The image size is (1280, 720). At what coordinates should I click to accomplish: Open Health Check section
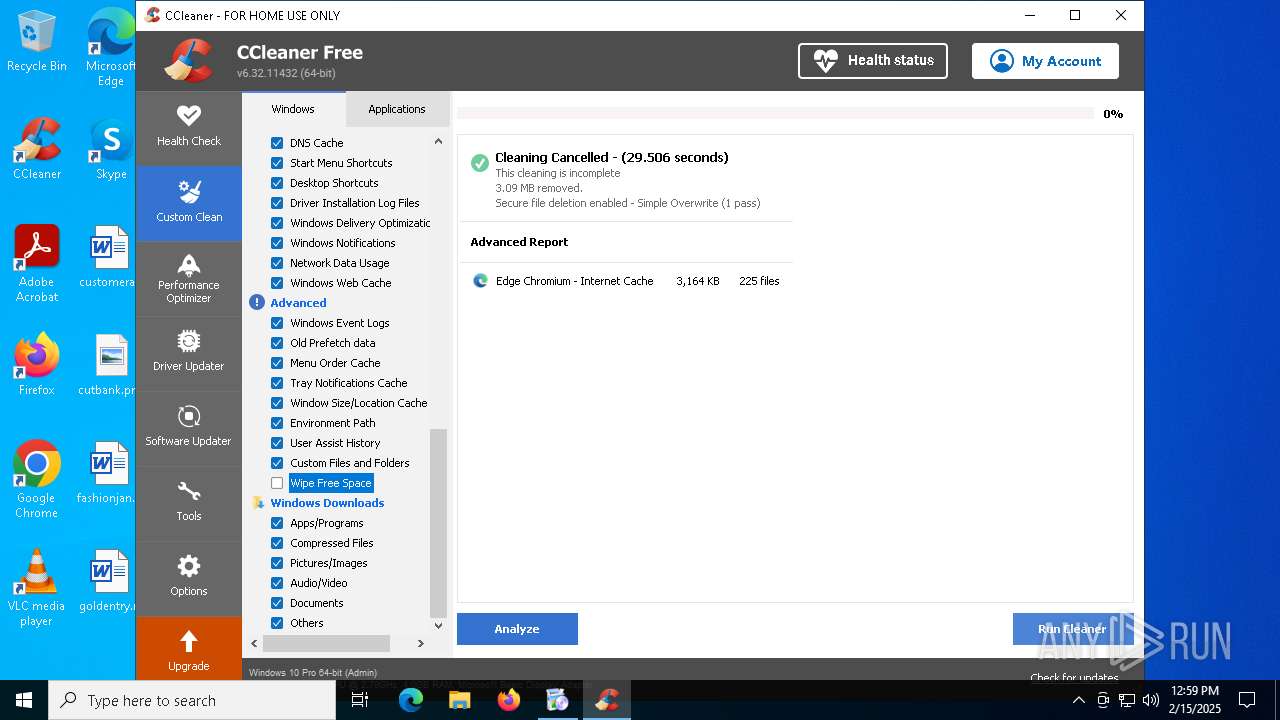click(x=188, y=127)
